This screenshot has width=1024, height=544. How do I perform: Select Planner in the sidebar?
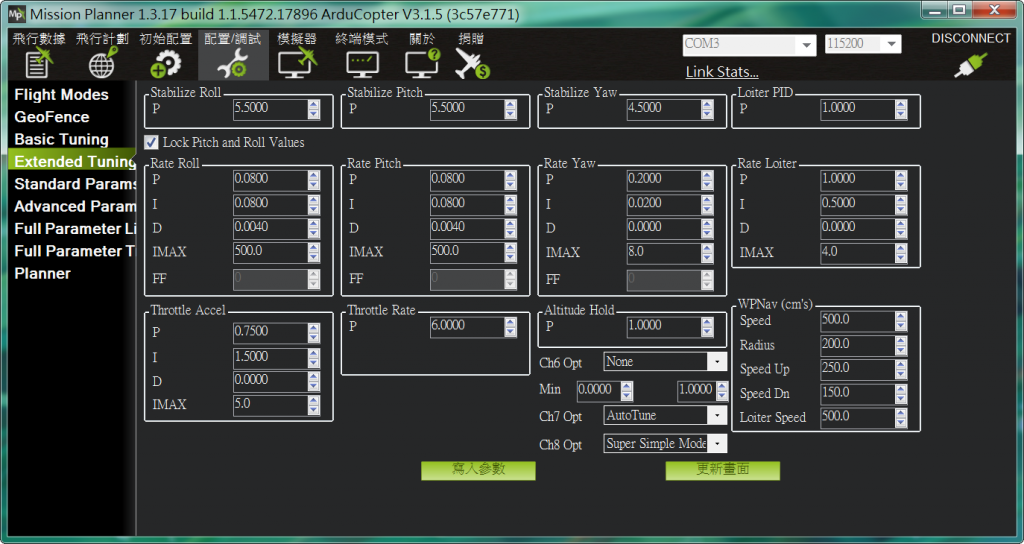42,273
